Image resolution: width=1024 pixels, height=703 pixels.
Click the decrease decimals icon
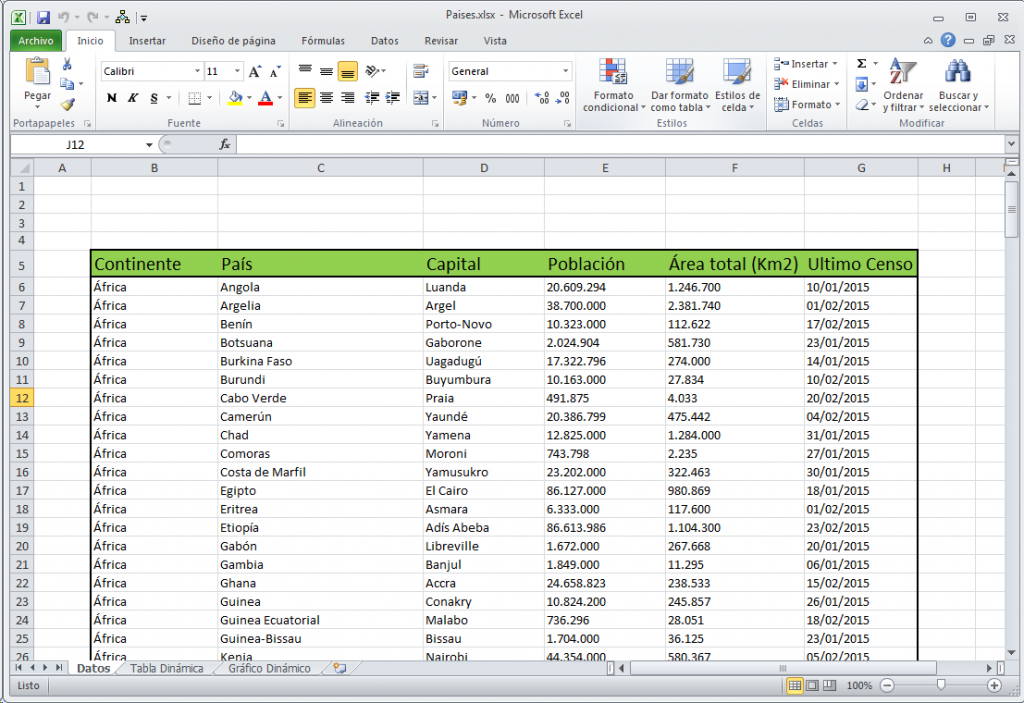[x=563, y=98]
